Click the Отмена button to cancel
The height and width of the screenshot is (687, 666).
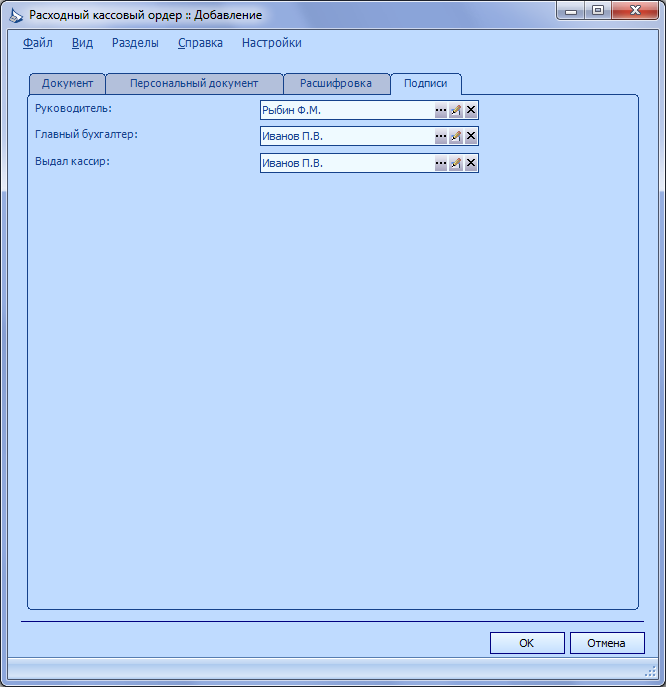click(607, 643)
